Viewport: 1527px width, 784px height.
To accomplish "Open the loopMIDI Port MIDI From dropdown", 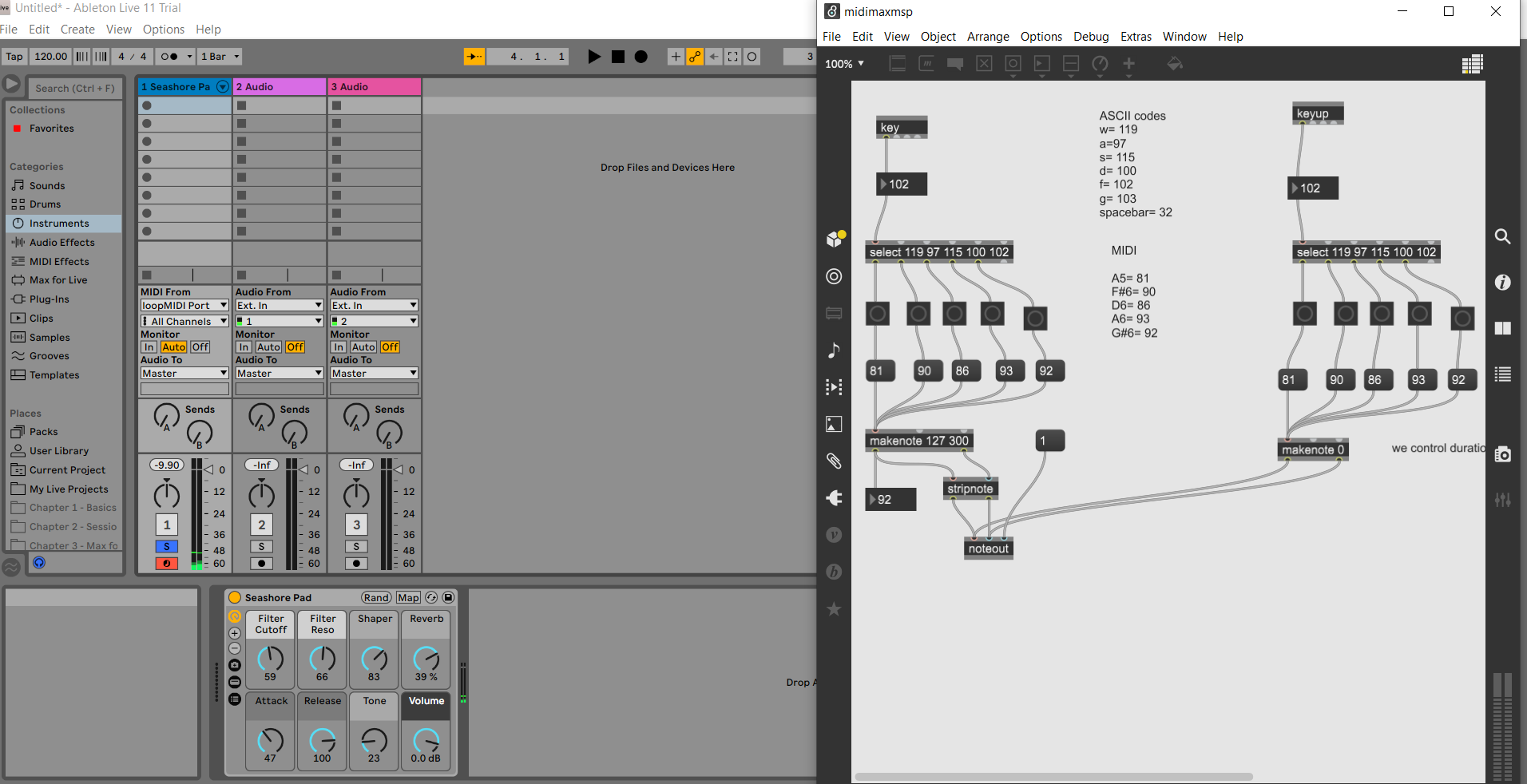I will point(184,305).
